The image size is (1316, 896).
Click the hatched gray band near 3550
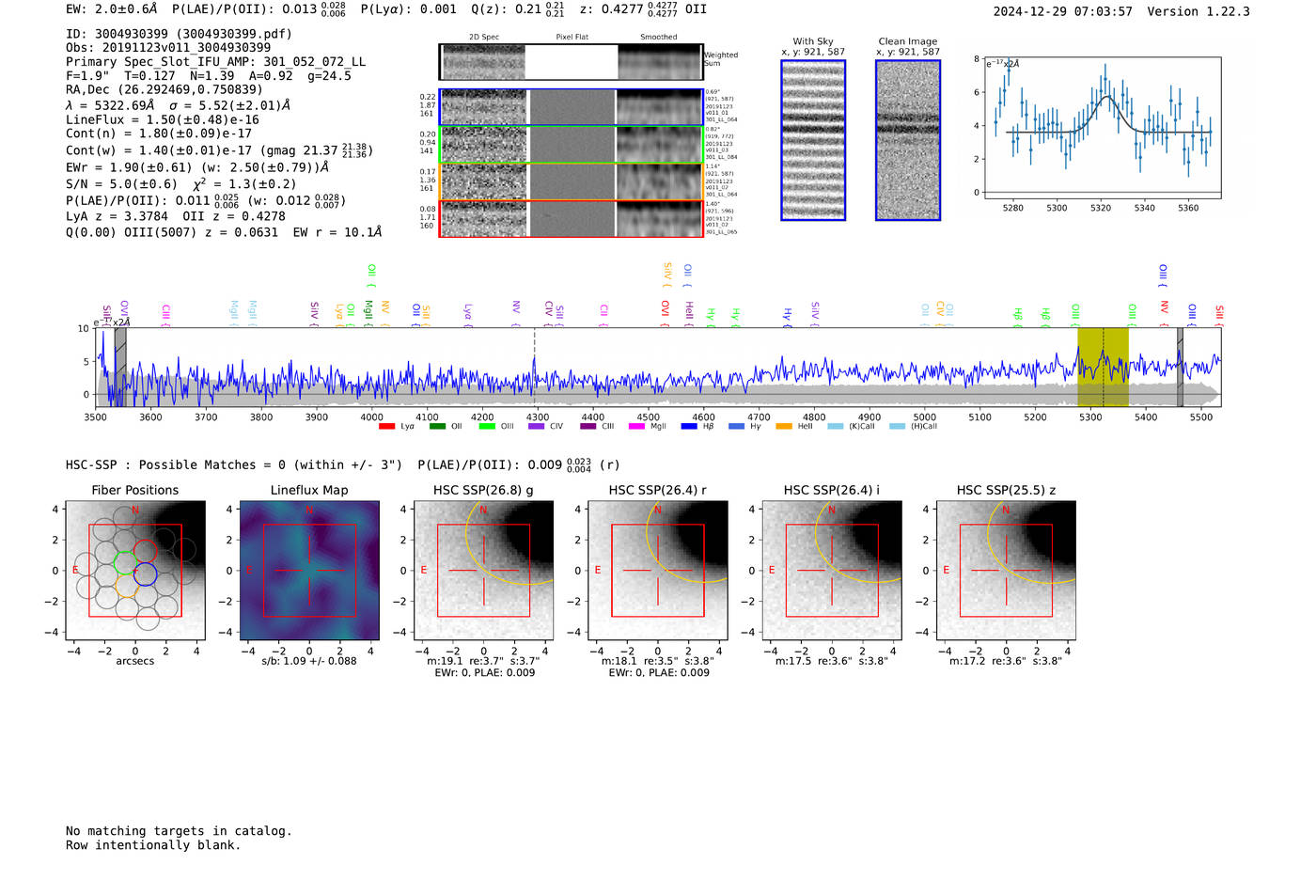[x=120, y=367]
